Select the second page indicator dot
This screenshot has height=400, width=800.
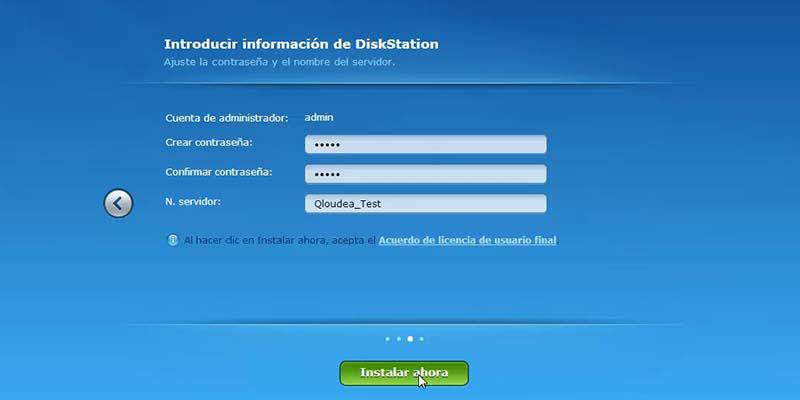(398, 339)
